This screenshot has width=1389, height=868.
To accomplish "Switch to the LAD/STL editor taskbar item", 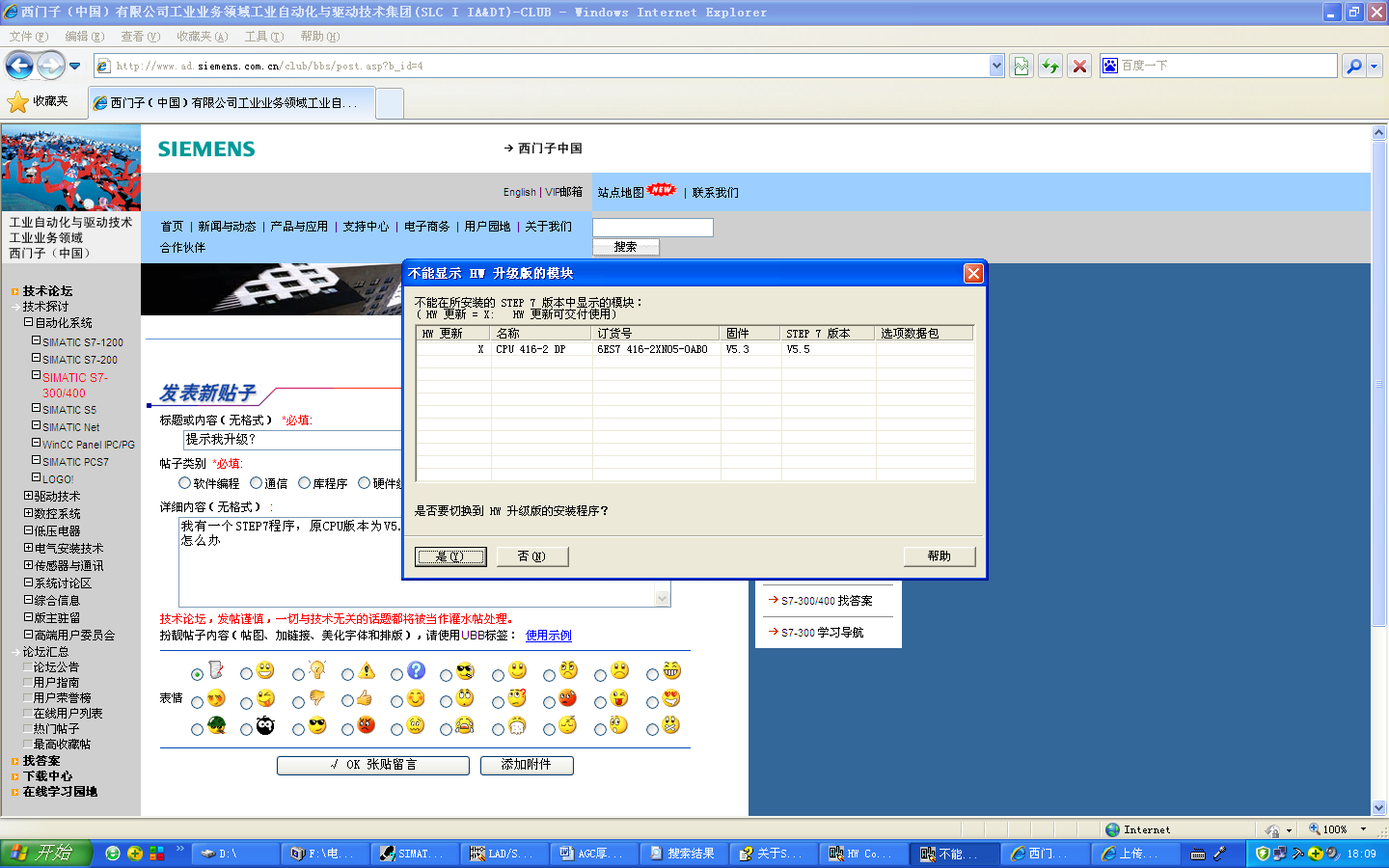I will pyautogui.click(x=504, y=854).
